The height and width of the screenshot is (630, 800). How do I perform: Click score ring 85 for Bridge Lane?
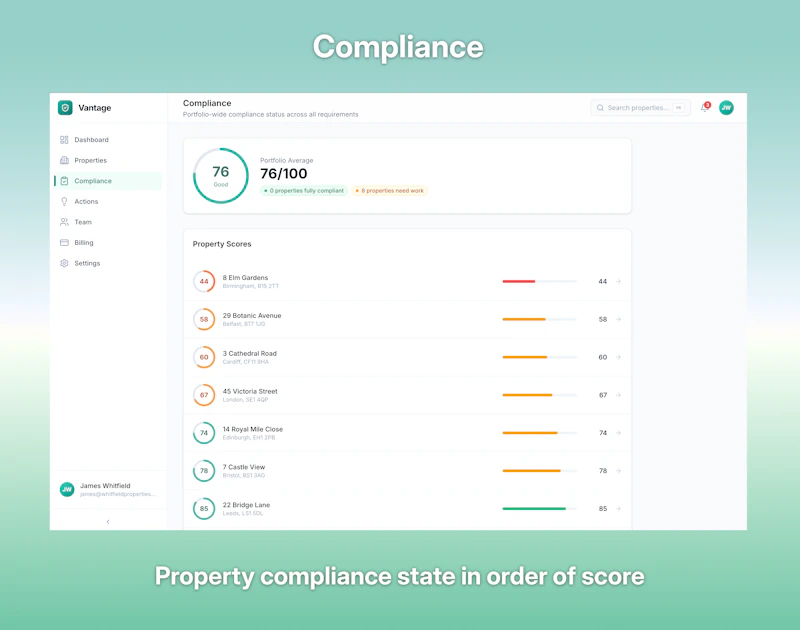click(x=204, y=509)
